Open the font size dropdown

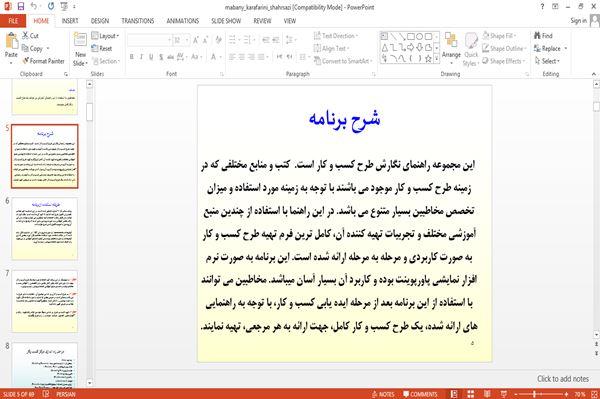187,40
